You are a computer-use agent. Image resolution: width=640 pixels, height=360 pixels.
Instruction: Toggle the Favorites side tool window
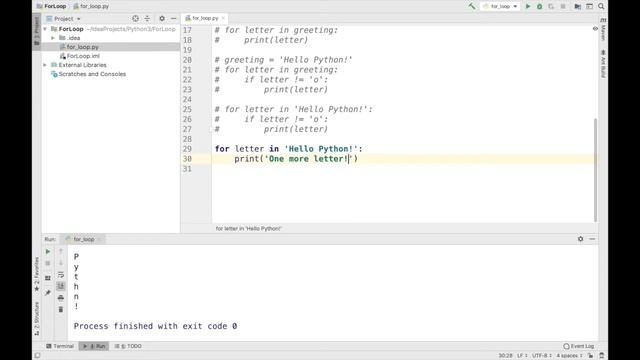click(x=37, y=274)
